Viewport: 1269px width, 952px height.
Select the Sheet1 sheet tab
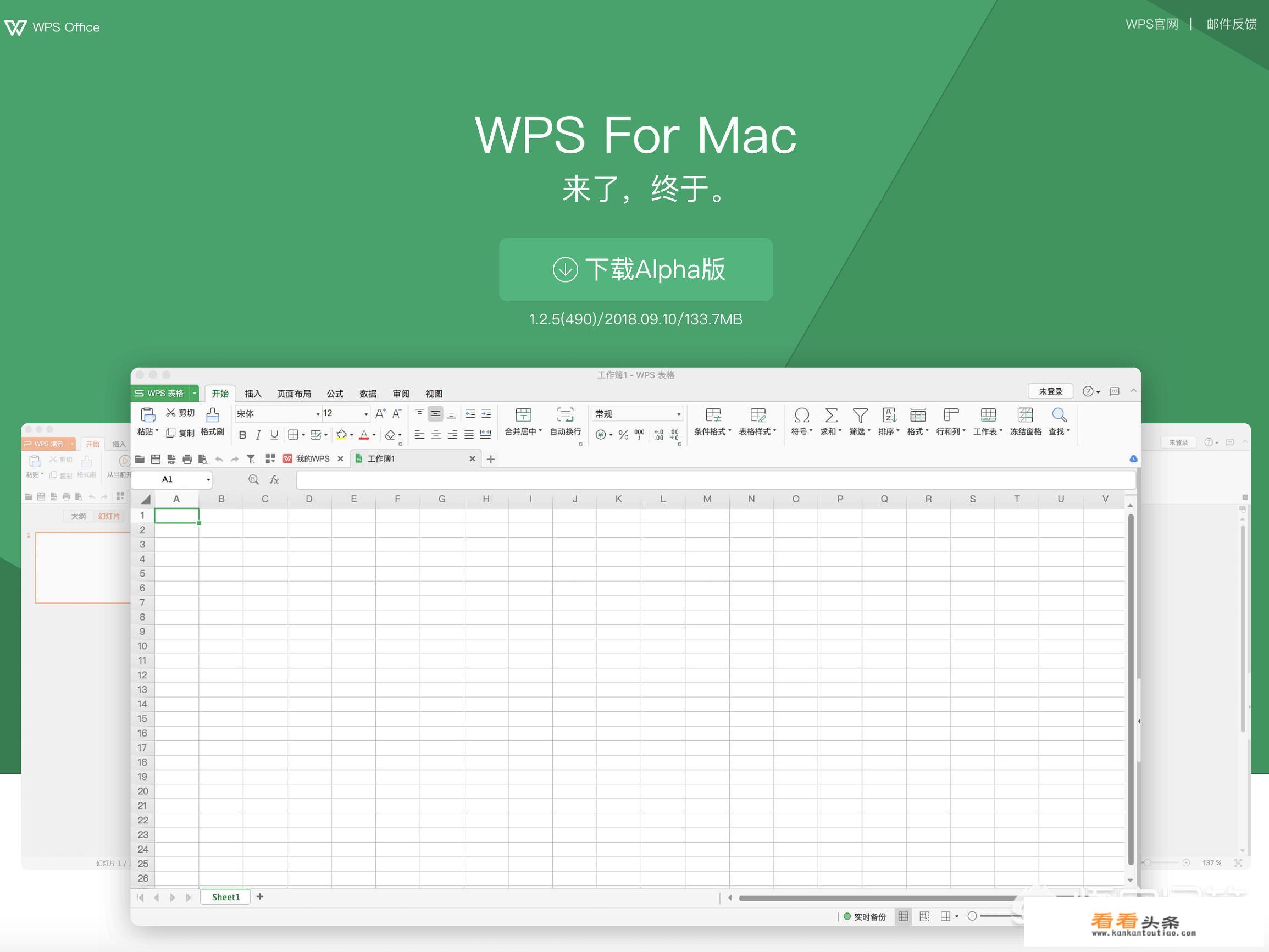pyautogui.click(x=225, y=897)
